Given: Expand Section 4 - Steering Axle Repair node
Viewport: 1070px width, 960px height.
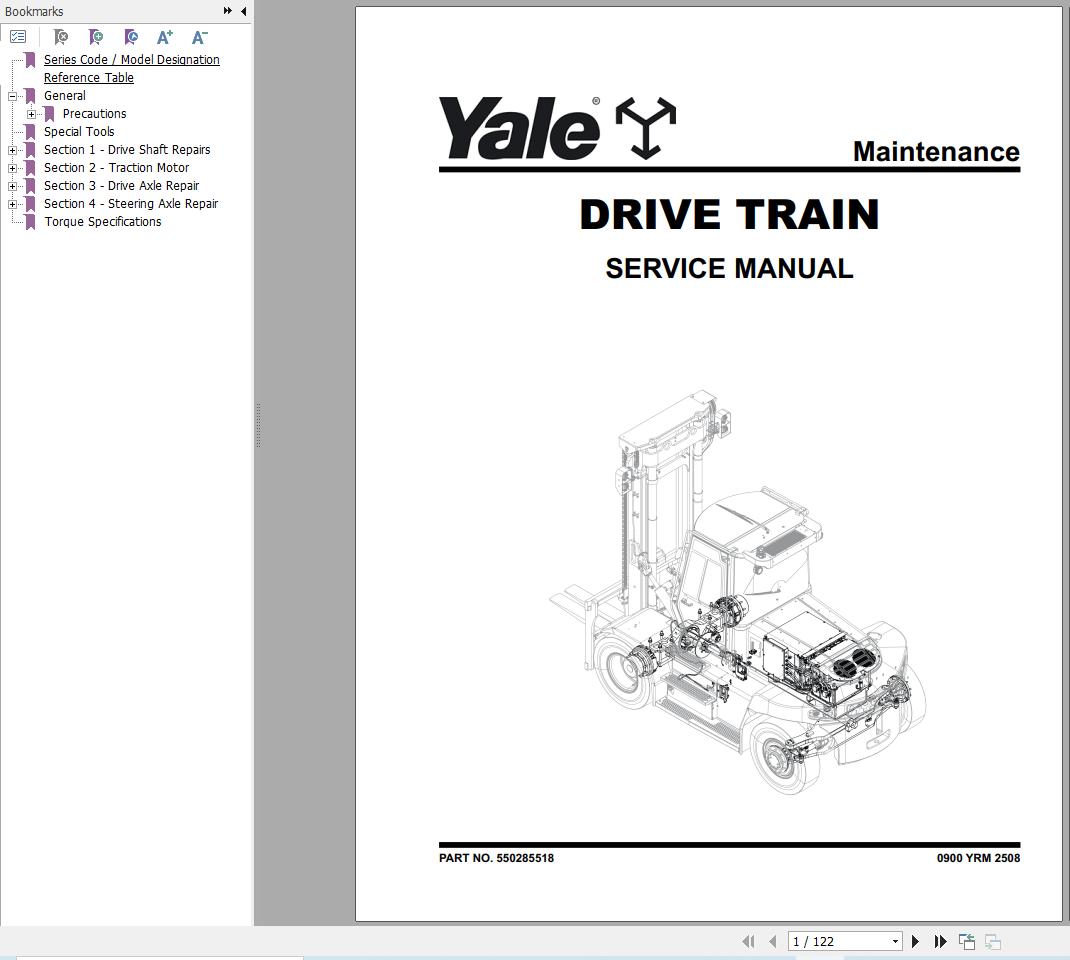Looking at the screenshot, I should [12, 204].
